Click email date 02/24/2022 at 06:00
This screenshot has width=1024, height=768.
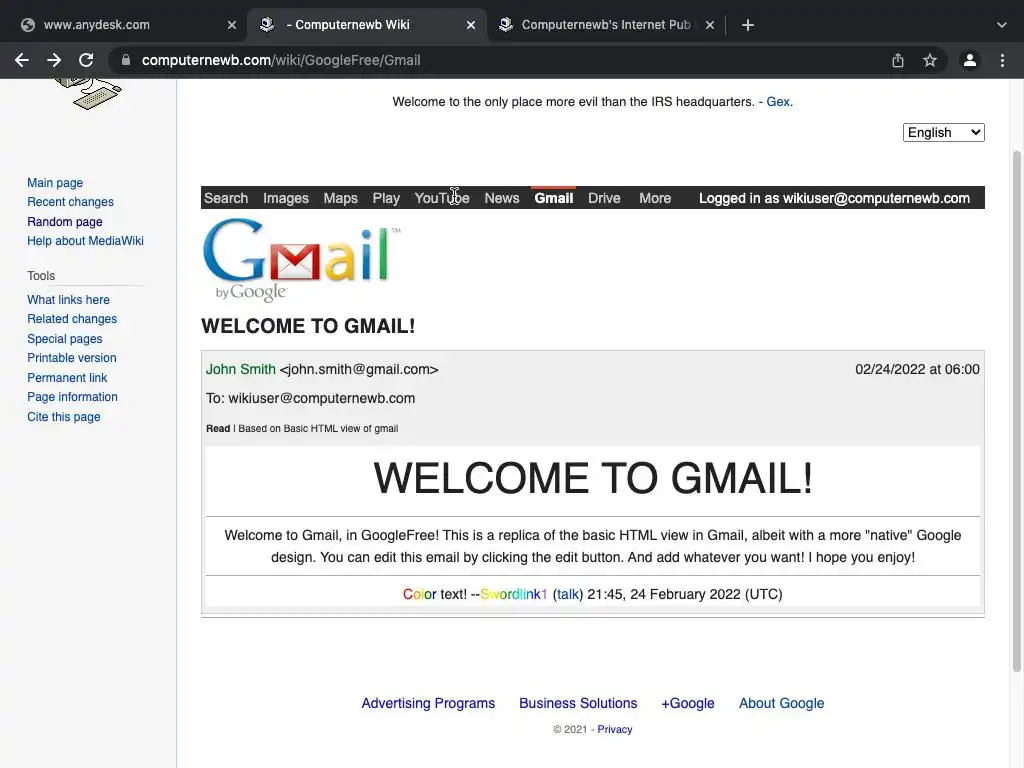(918, 369)
